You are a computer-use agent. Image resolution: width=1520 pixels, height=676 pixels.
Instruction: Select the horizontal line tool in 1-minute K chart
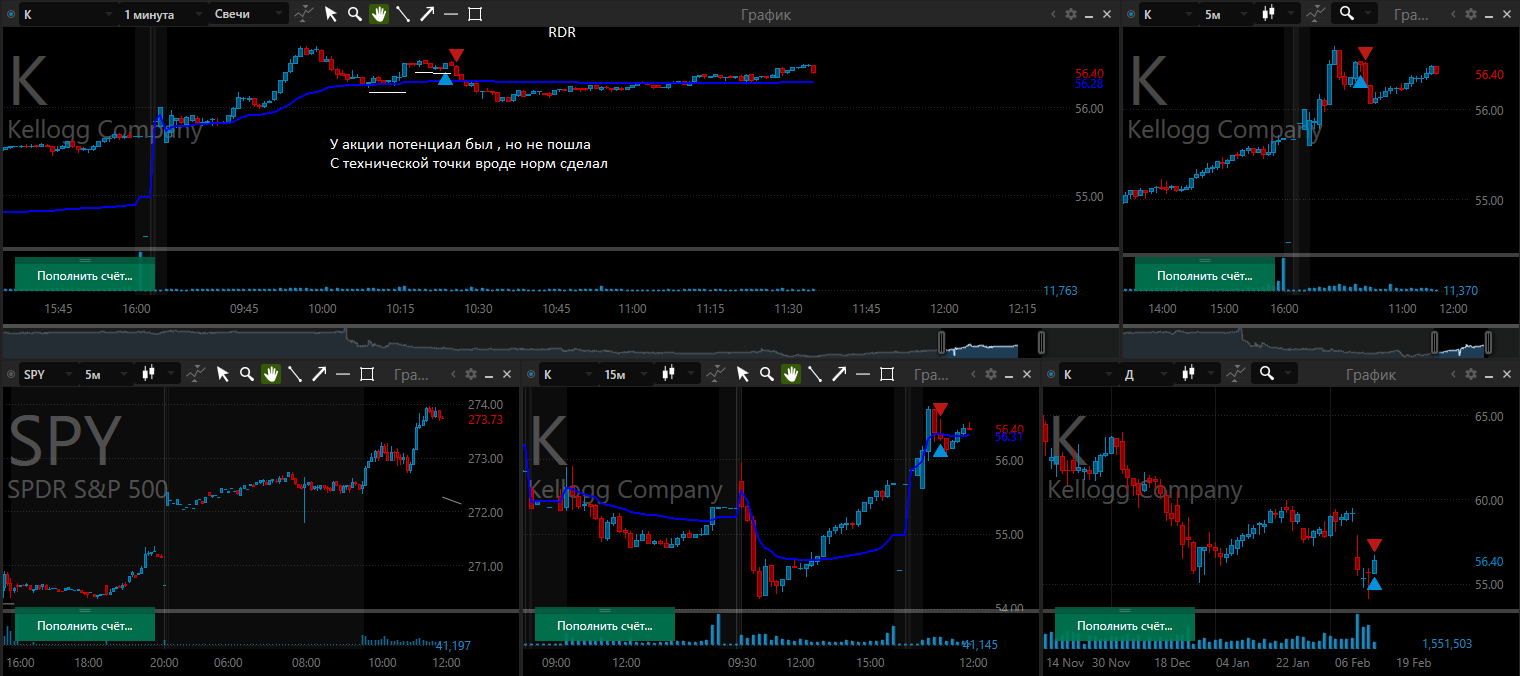click(451, 14)
